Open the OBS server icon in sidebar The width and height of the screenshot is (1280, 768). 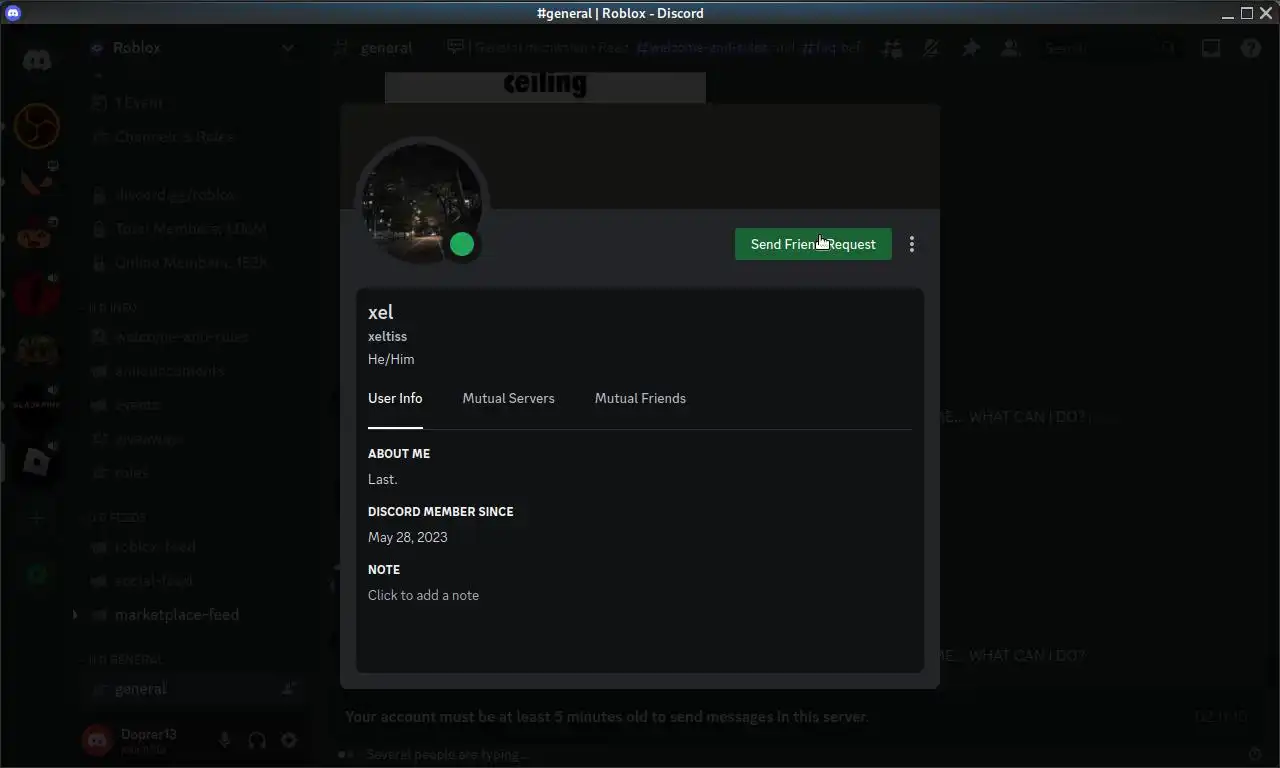[x=37, y=127]
